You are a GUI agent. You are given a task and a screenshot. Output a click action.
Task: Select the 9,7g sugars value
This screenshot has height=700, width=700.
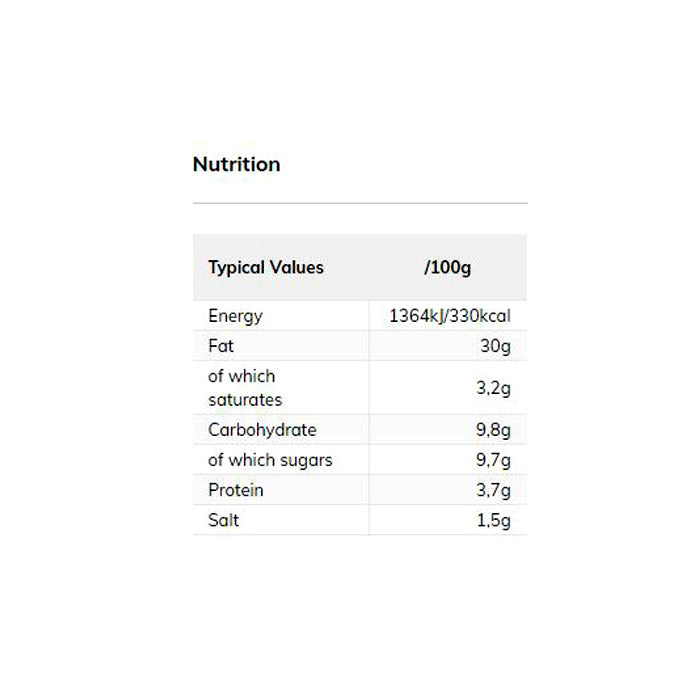(x=493, y=460)
